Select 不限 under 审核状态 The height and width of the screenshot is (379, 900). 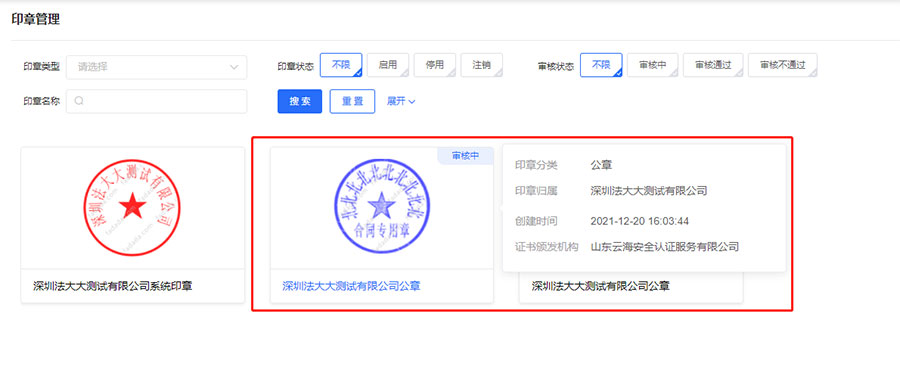coord(601,65)
